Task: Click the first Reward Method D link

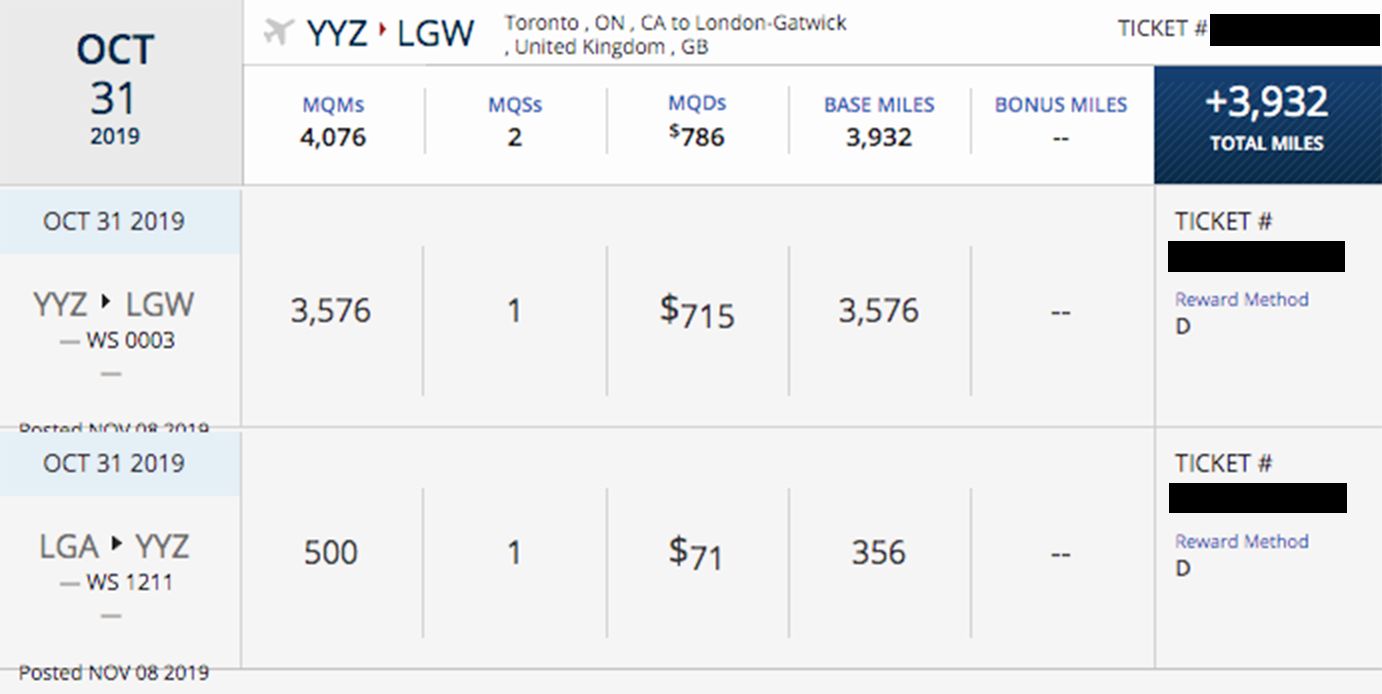Action: tap(1241, 299)
